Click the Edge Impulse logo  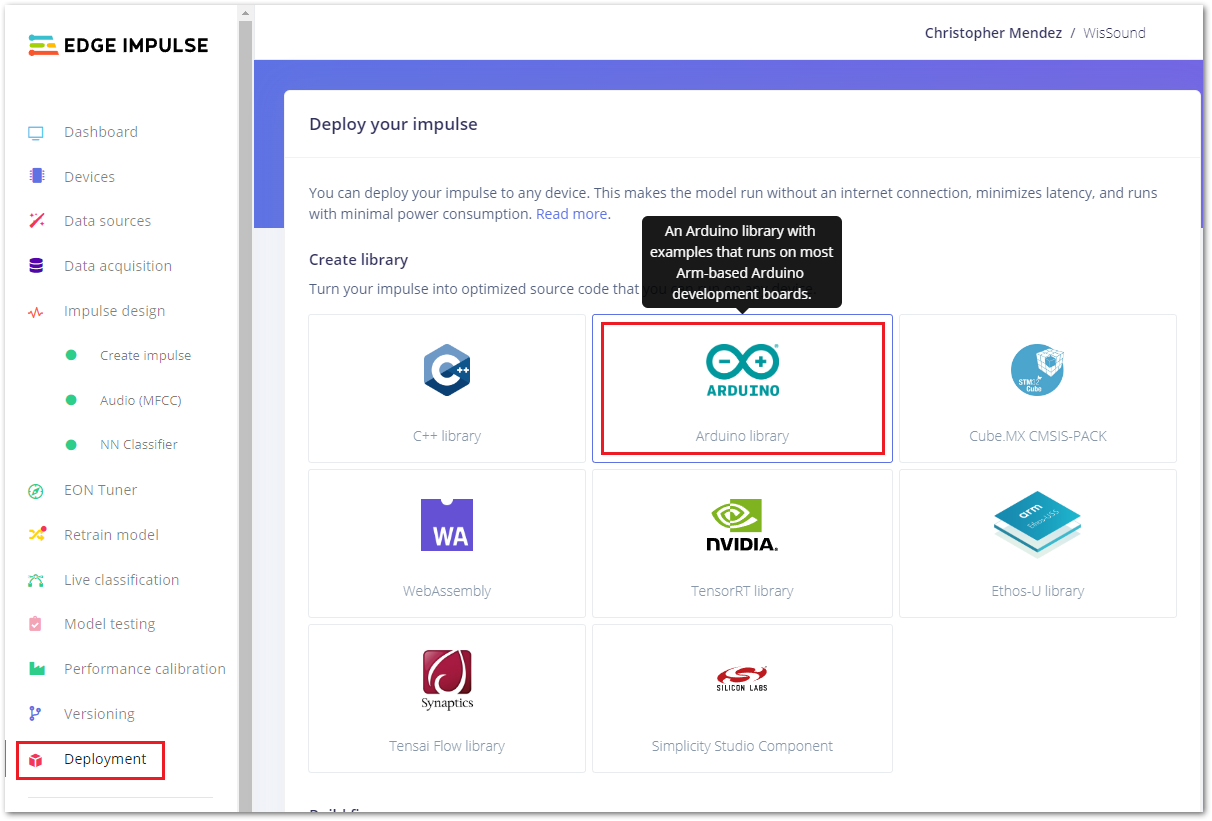tap(118, 45)
